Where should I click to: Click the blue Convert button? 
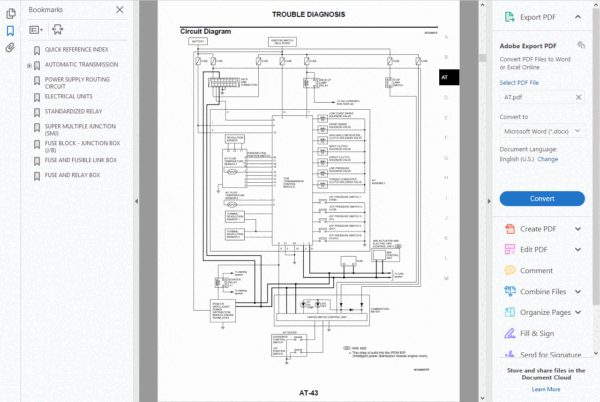[542, 199]
